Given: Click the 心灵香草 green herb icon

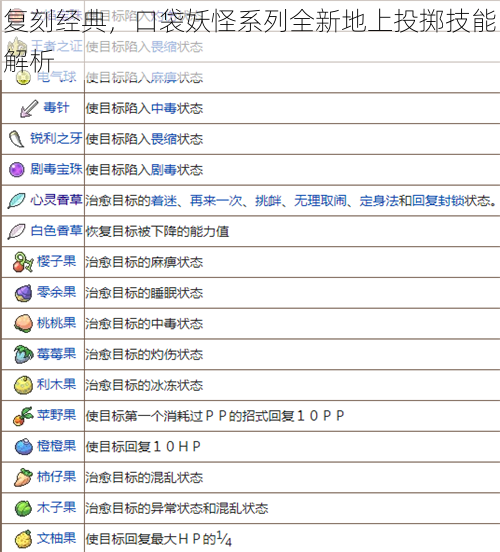Looking at the screenshot, I should pos(17,200).
